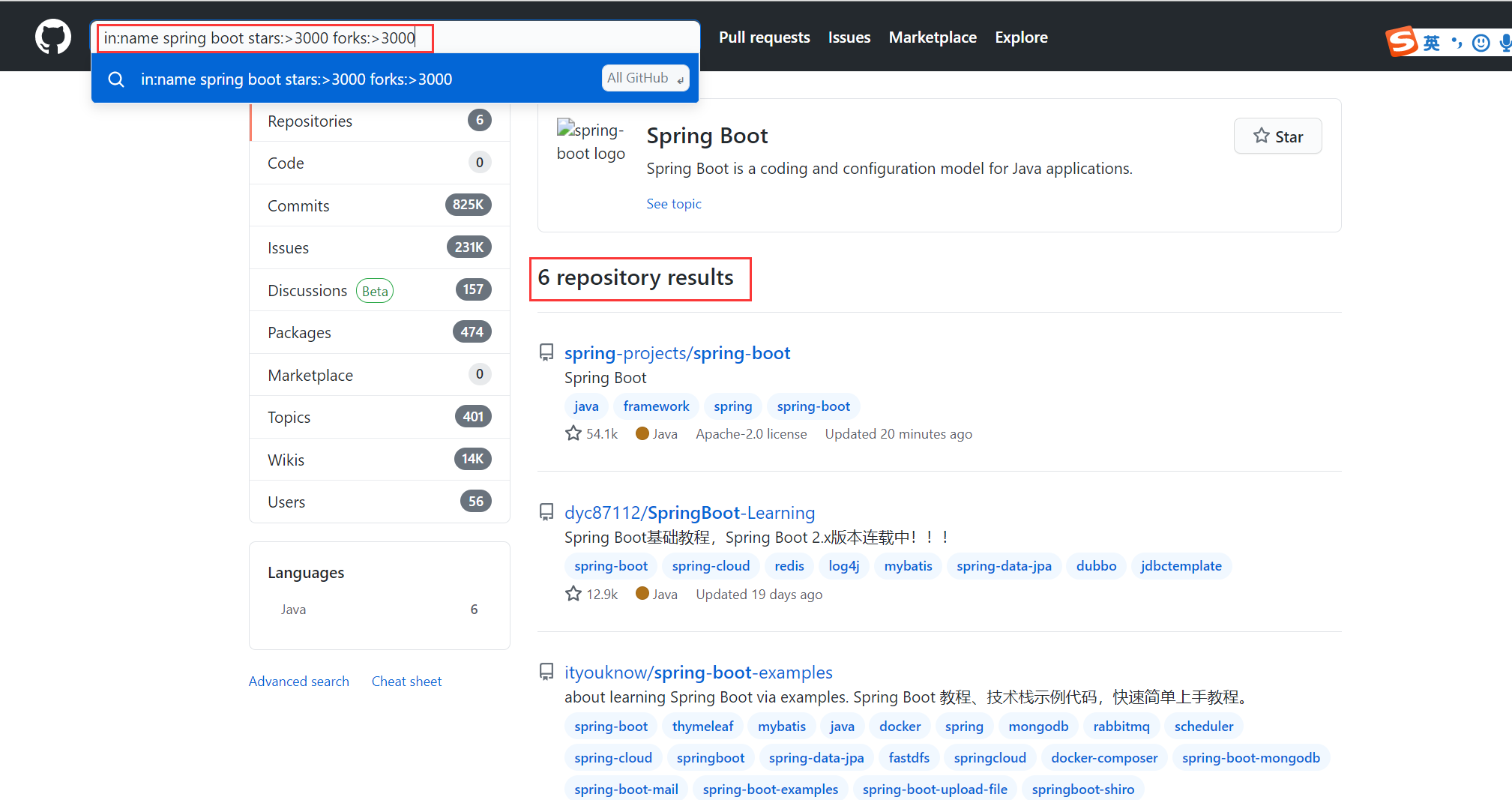Click the star icon next to 54.1k
Screen dimensions: 1512x800
[x=573, y=433]
